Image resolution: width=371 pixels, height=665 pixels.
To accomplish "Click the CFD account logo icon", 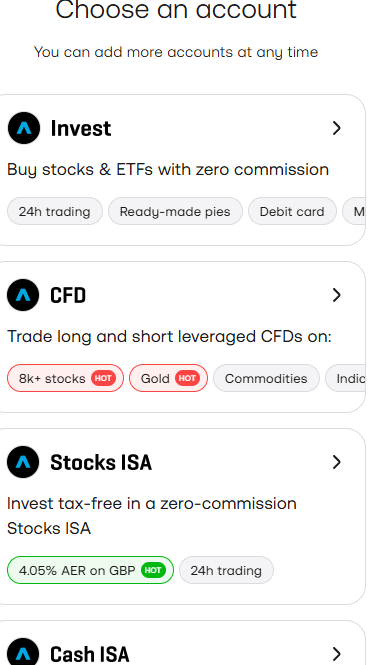I will (x=23, y=295).
